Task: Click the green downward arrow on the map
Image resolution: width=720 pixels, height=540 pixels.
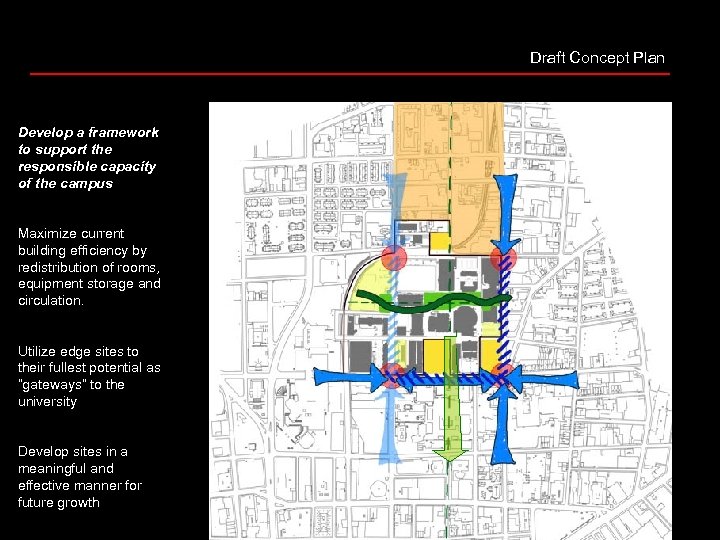Action: [451, 399]
